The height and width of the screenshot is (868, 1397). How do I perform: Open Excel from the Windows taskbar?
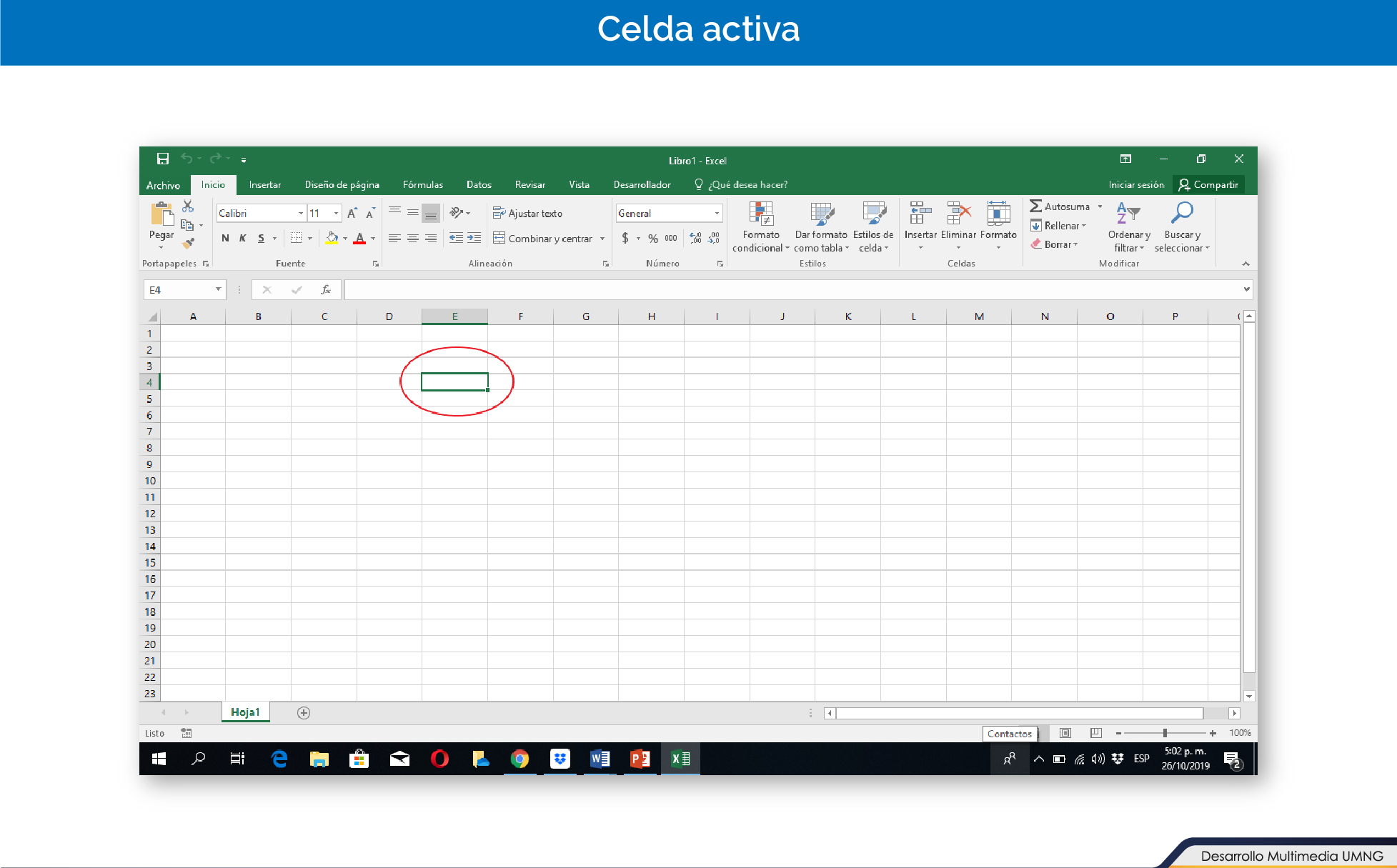[x=680, y=759]
